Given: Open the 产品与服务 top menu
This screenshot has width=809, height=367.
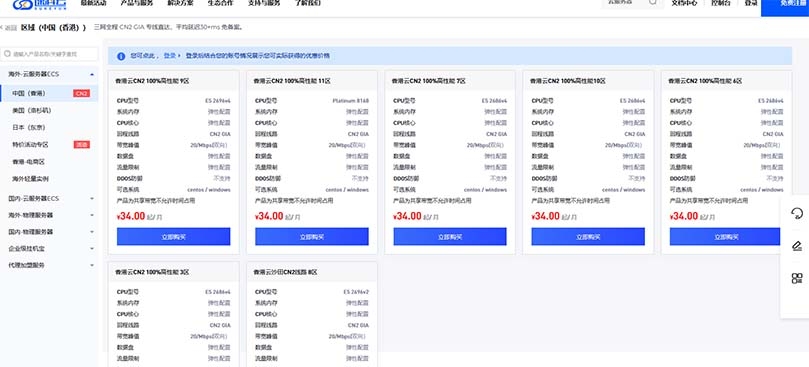Looking at the screenshot, I should click(x=136, y=3).
